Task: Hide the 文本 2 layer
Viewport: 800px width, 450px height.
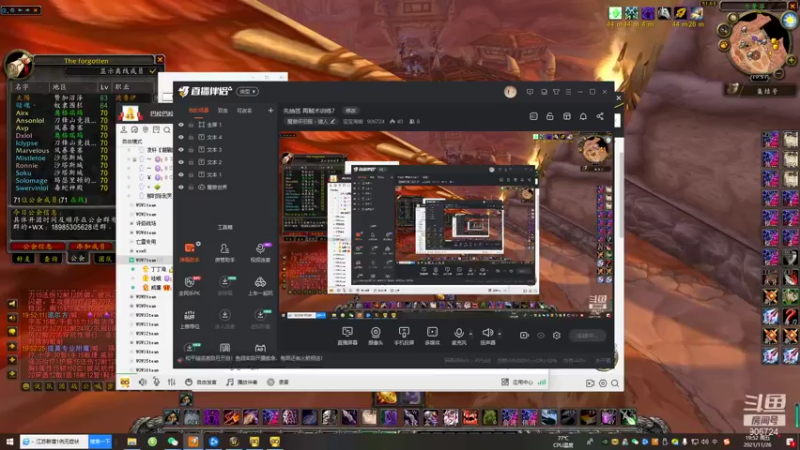Action: tap(181, 162)
